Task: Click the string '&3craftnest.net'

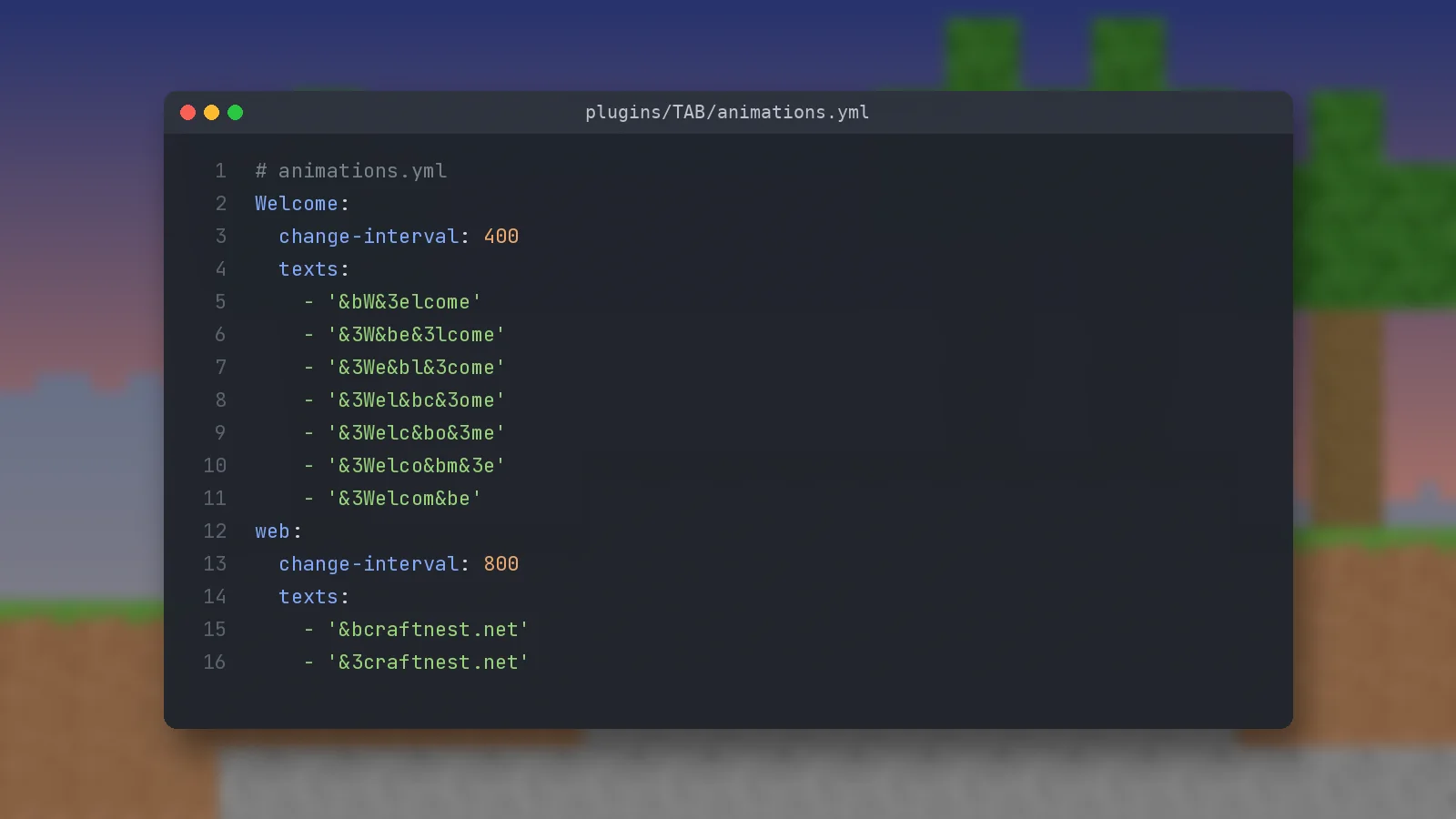Action: (429, 662)
